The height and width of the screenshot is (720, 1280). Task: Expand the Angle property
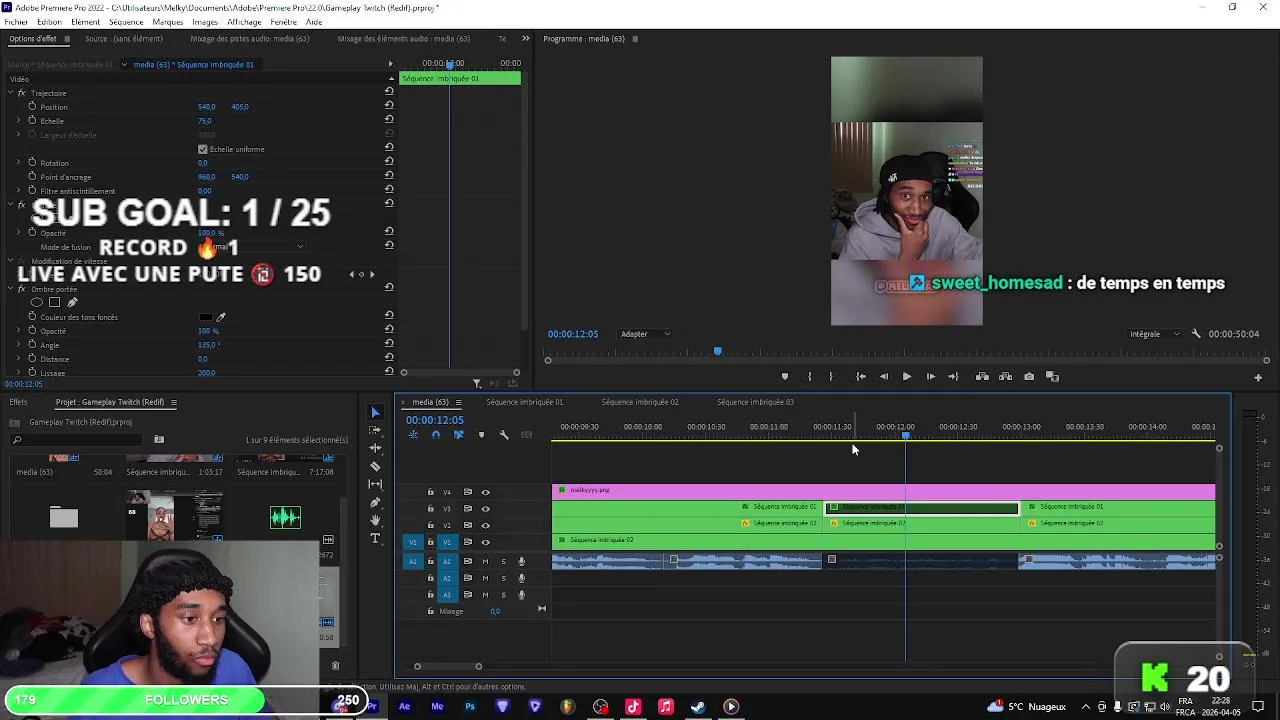click(18, 345)
